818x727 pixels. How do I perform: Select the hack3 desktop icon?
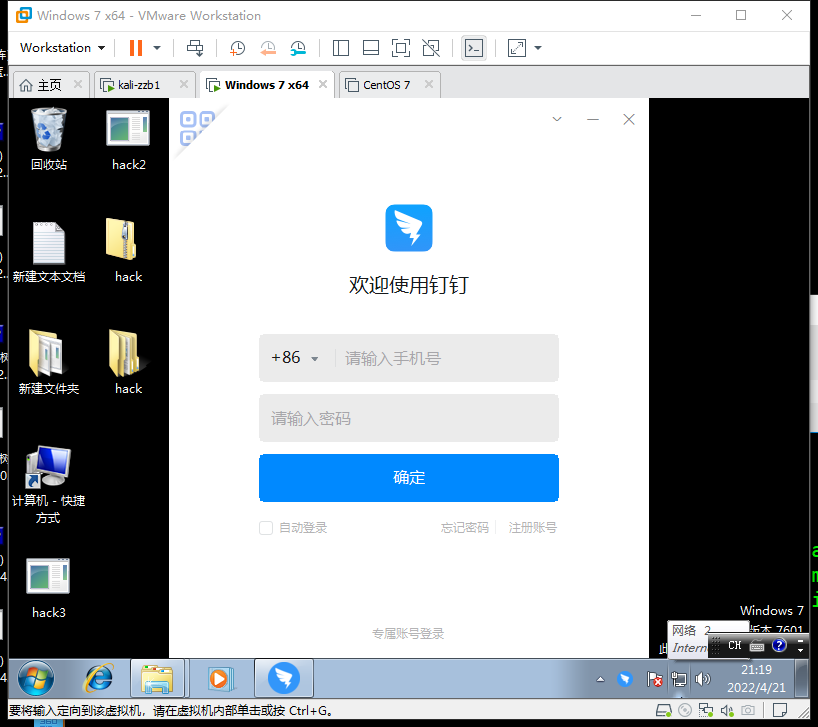pyautogui.click(x=49, y=588)
